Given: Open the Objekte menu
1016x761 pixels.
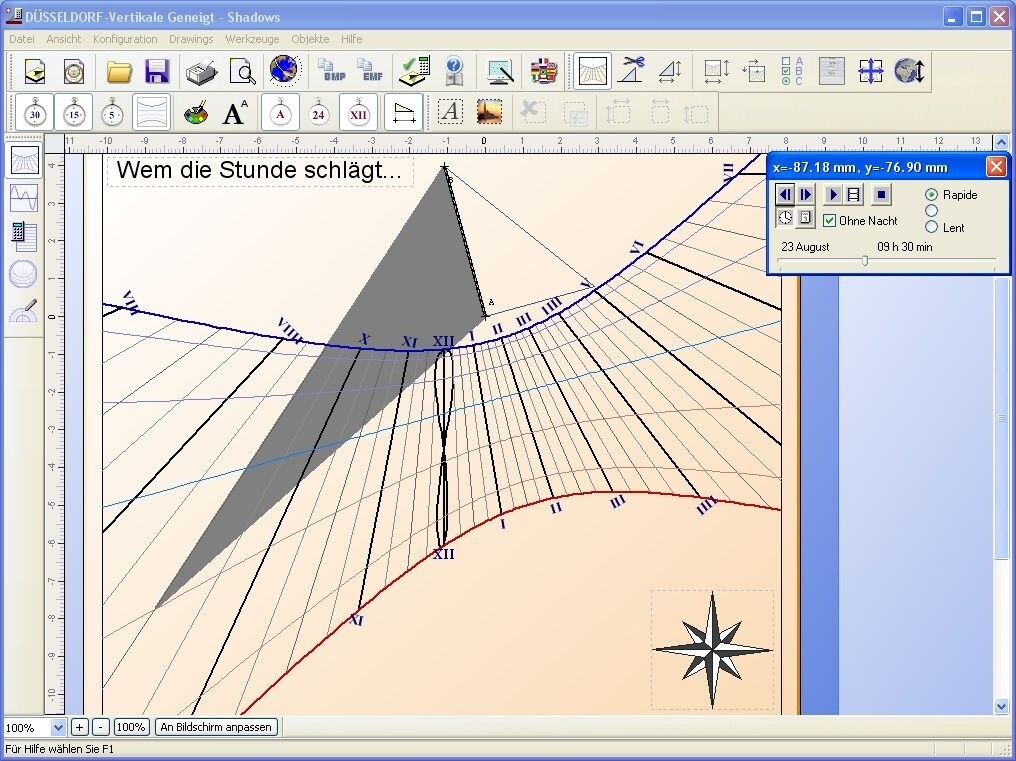Looking at the screenshot, I should [x=309, y=39].
